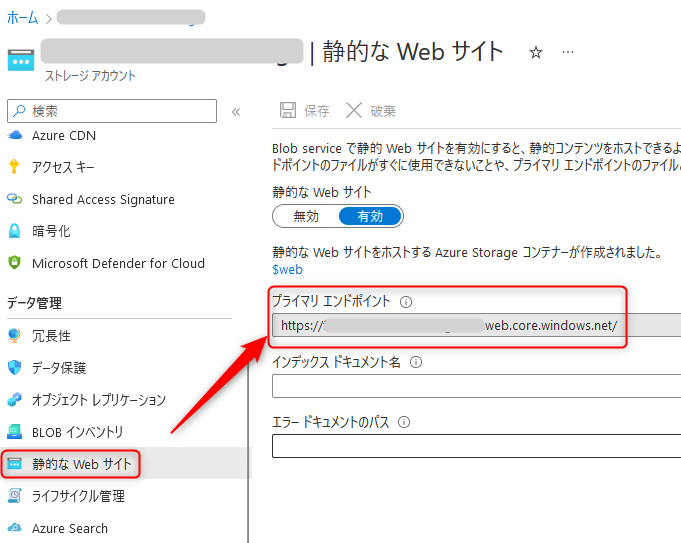The height and width of the screenshot is (543, 681).
Task: Click the magnifier icon in search box
Action: coord(19,111)
